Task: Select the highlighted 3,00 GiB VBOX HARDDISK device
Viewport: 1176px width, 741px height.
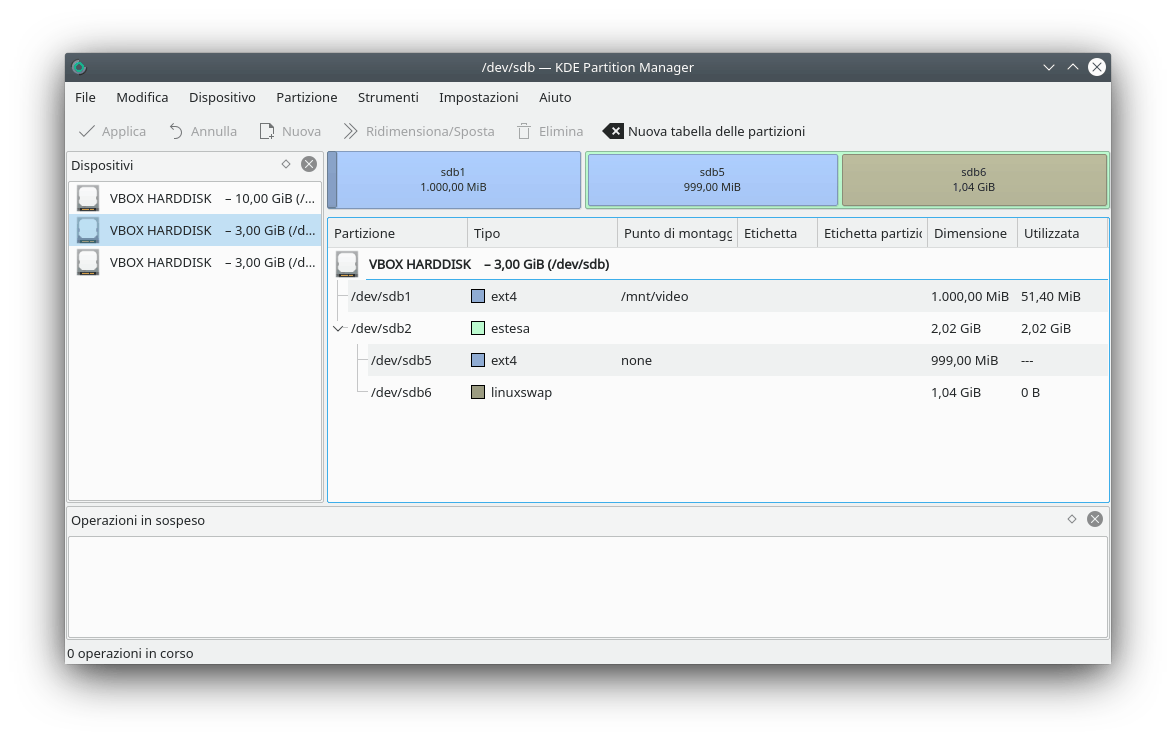Action: (195, 230)
